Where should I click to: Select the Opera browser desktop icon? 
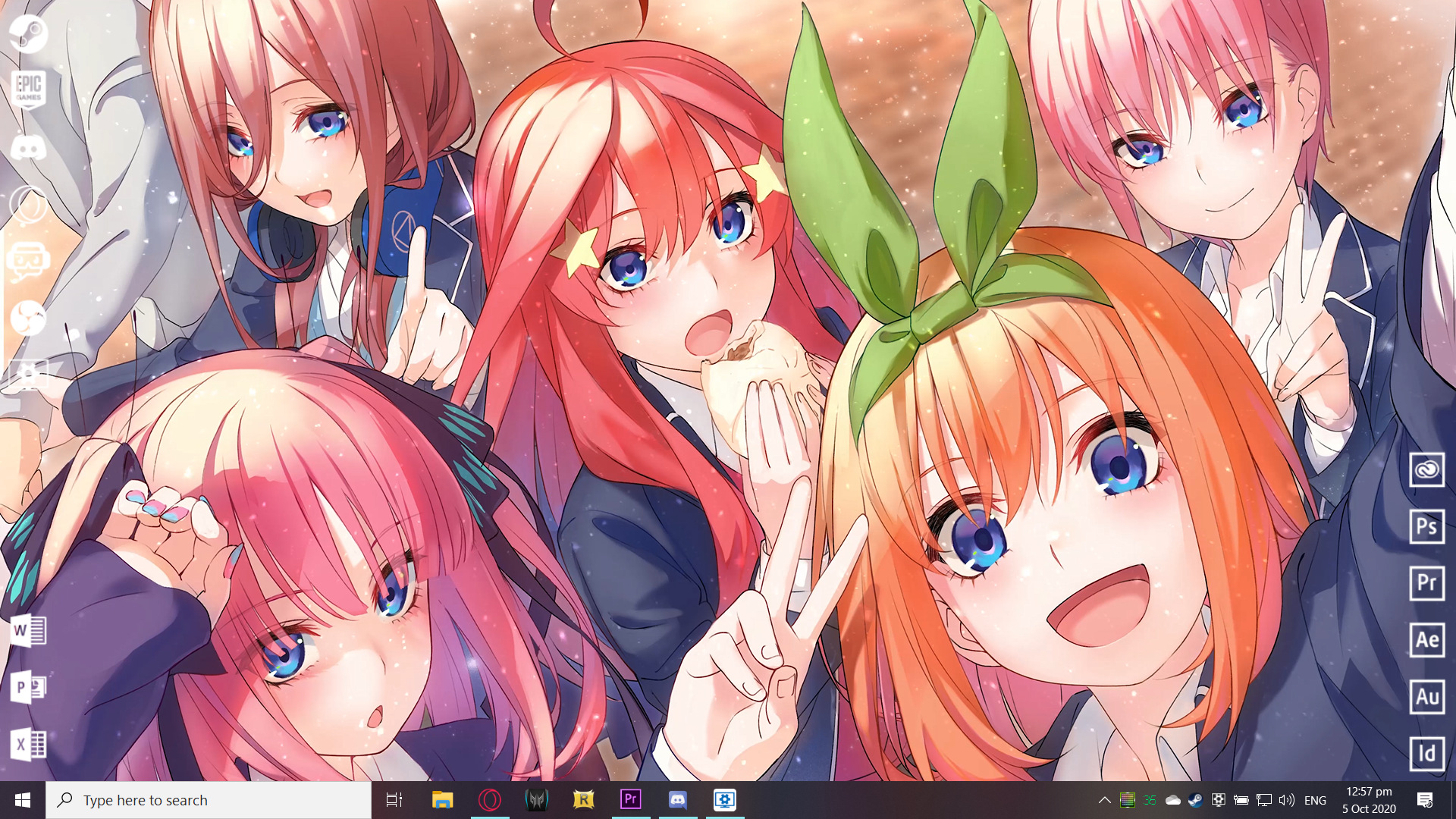click(x=28, y=204)
